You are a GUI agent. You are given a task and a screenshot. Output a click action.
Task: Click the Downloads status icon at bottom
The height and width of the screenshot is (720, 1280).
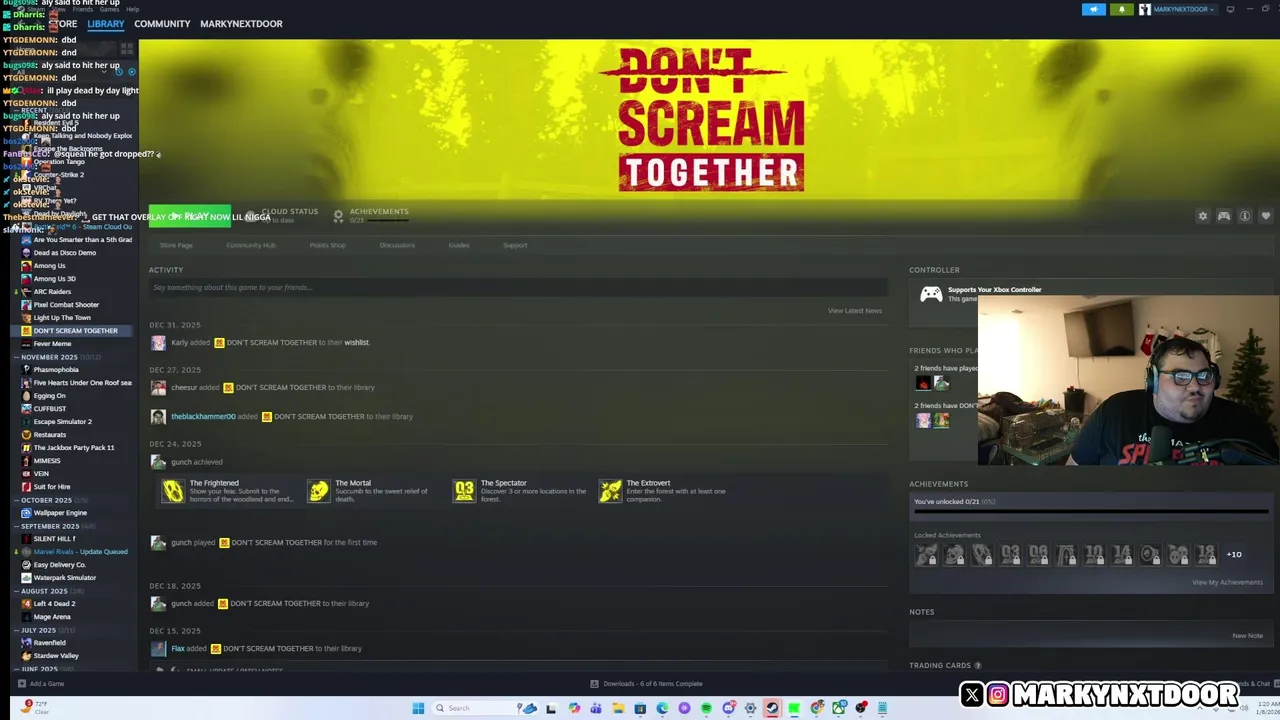(594, 684)
